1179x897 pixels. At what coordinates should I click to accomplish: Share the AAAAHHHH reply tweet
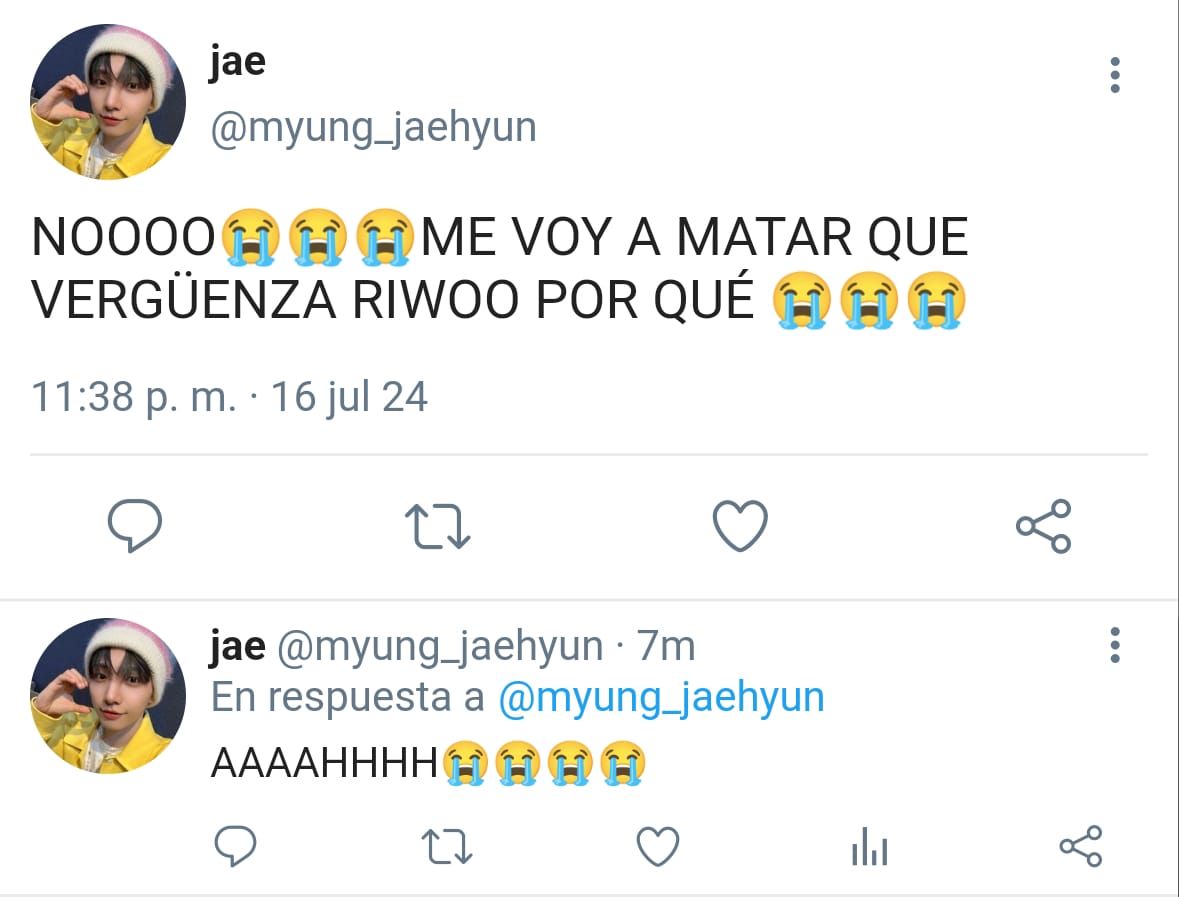[1080, 846]
